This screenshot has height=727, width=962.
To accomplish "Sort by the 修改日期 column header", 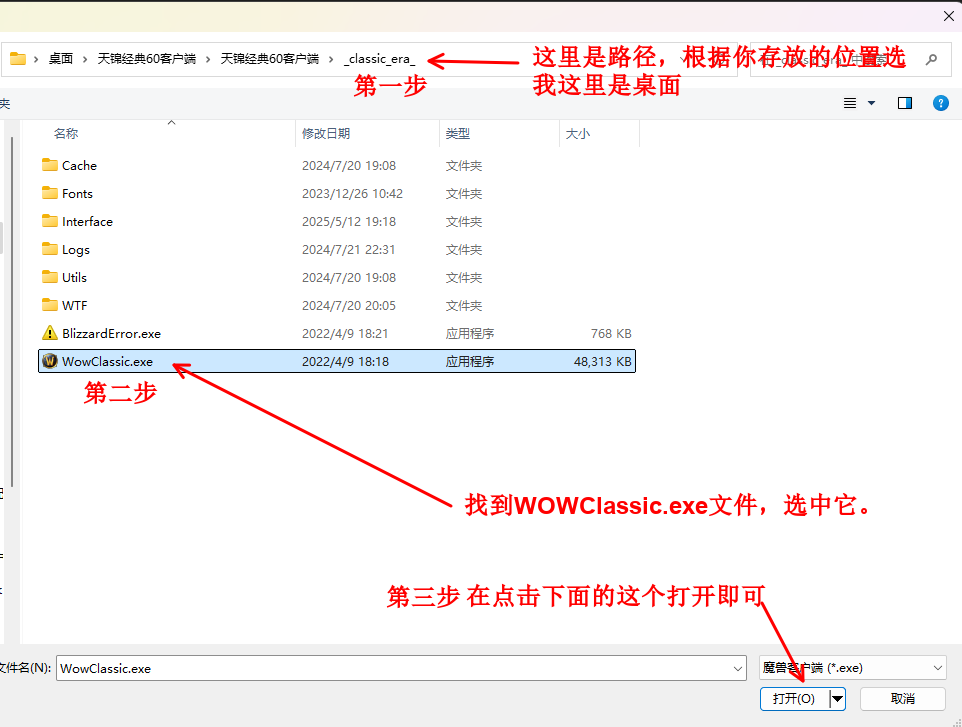I will (x=326, y=133).
